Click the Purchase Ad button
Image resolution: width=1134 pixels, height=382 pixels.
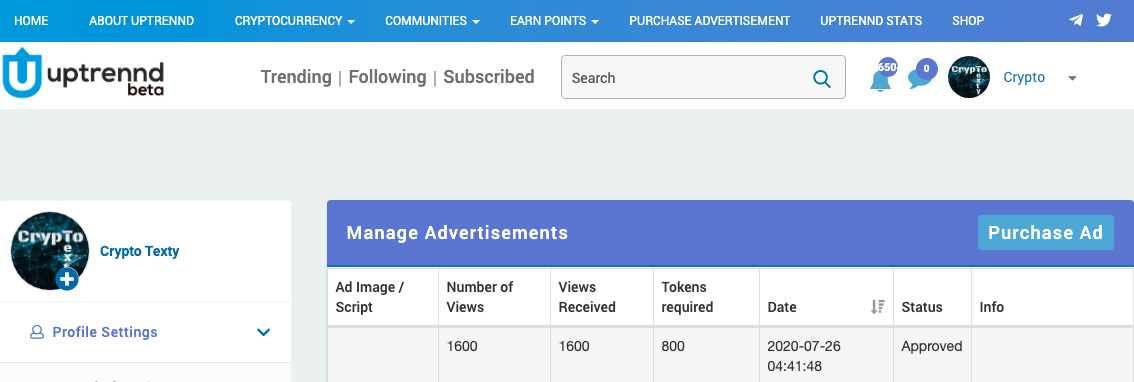coord(1046,232)
